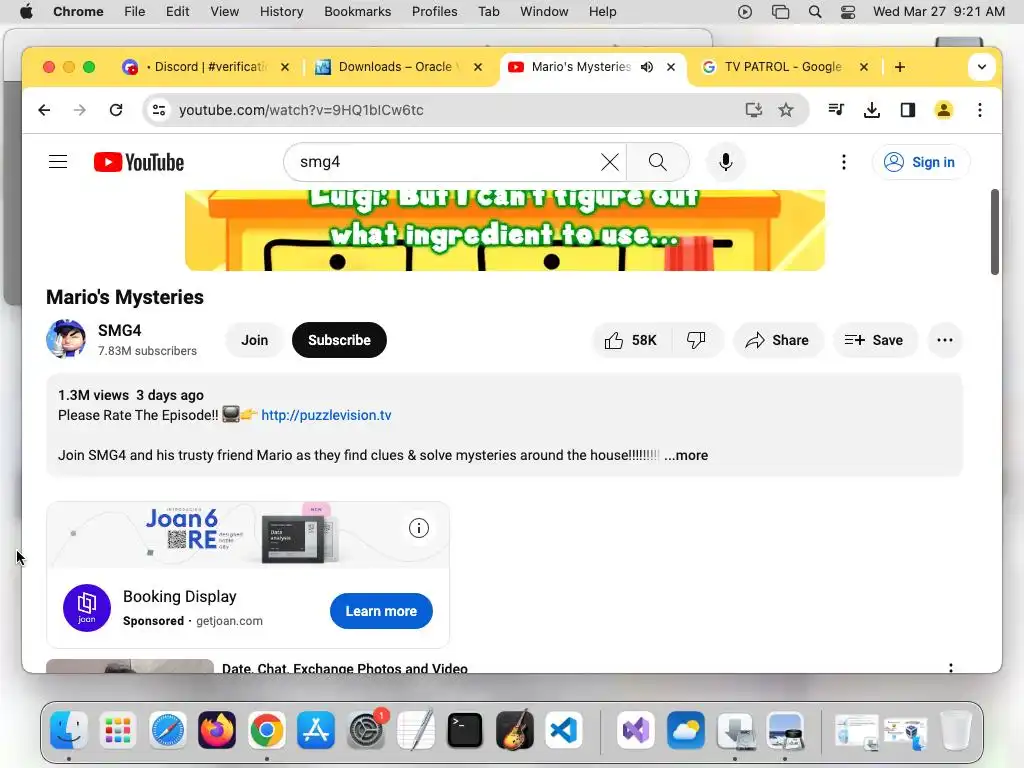Click the ad info circle icon

point(419,528)
